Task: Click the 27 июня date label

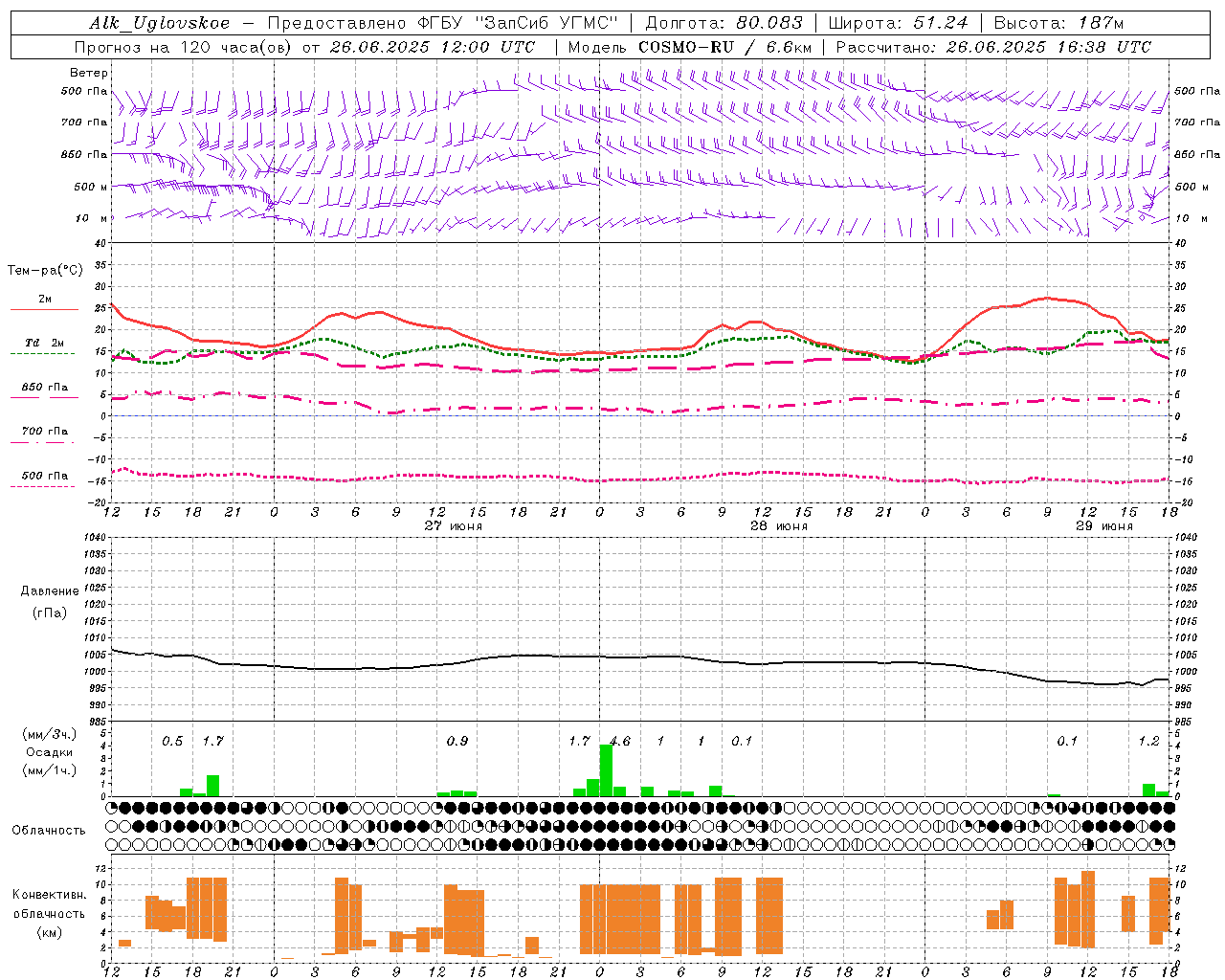Action: click(454, 526)
